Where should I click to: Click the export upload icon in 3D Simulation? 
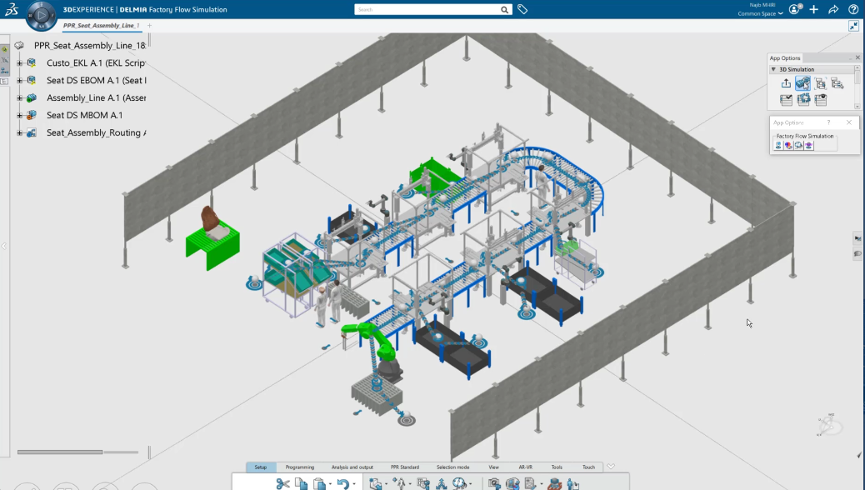(x=786, y=84)
